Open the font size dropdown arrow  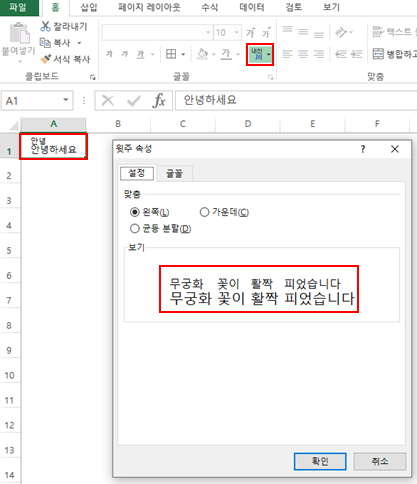[236, 33]
